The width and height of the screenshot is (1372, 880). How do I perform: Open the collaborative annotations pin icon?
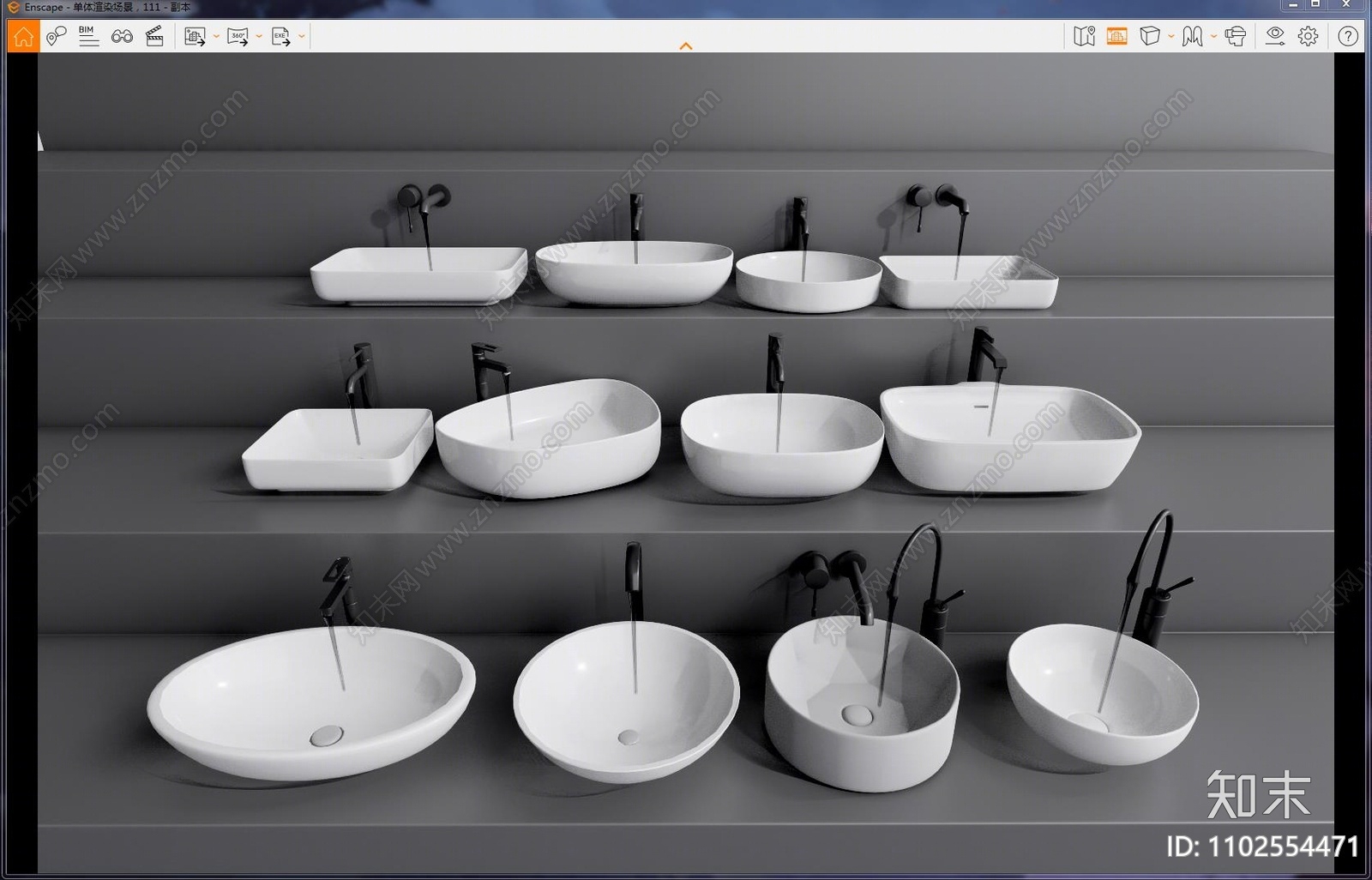(56, 36)
